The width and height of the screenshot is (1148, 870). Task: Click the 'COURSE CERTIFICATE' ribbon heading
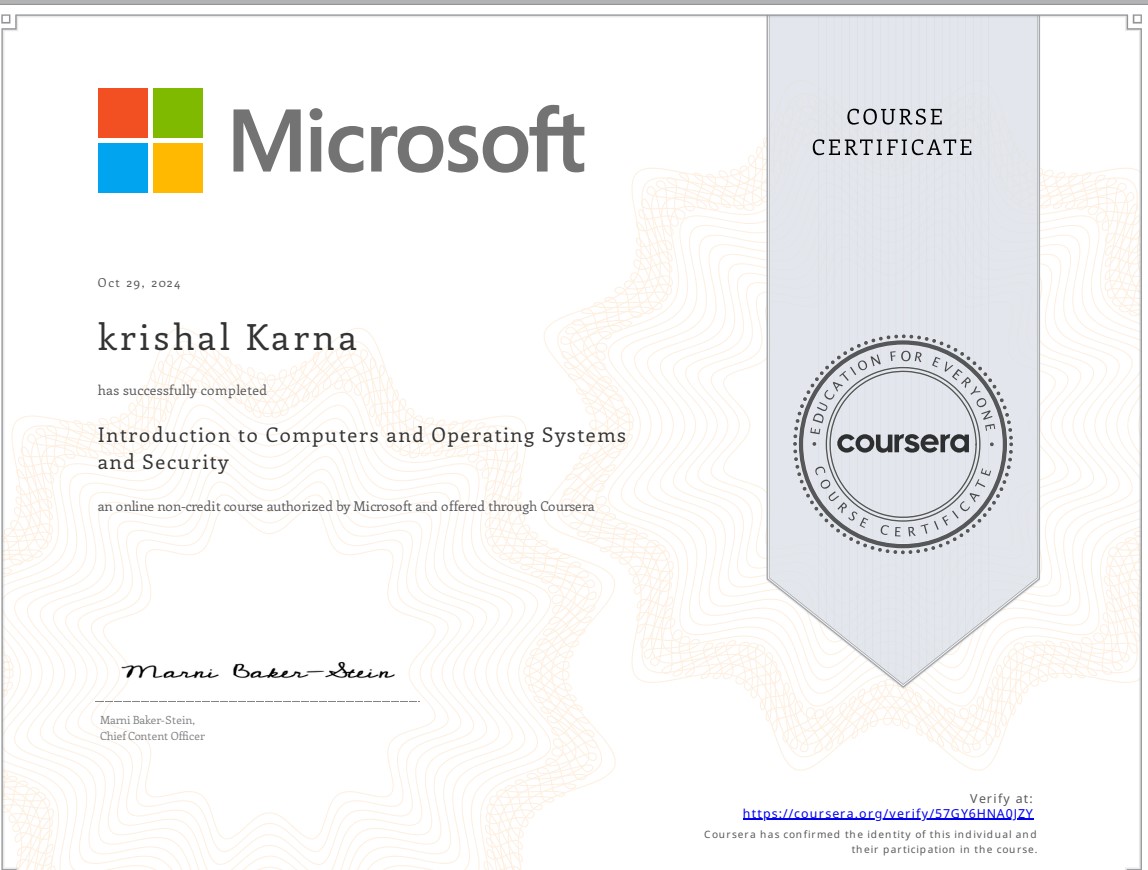[x=892, y=132]
